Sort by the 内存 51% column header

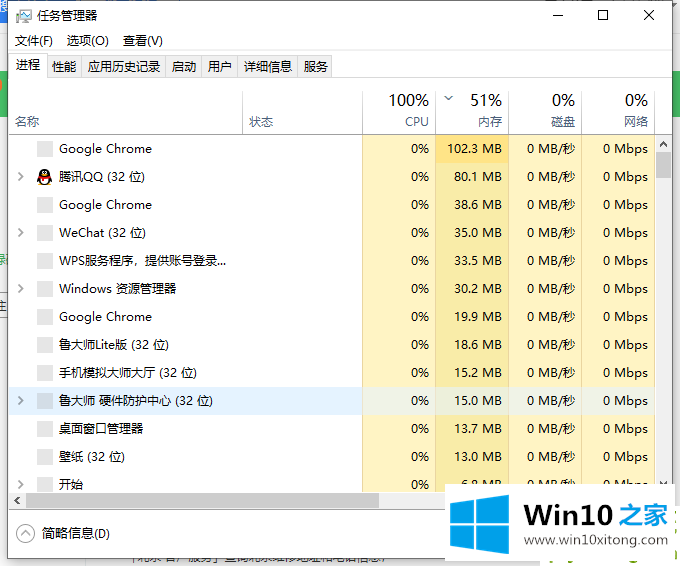tap(472, 112)
